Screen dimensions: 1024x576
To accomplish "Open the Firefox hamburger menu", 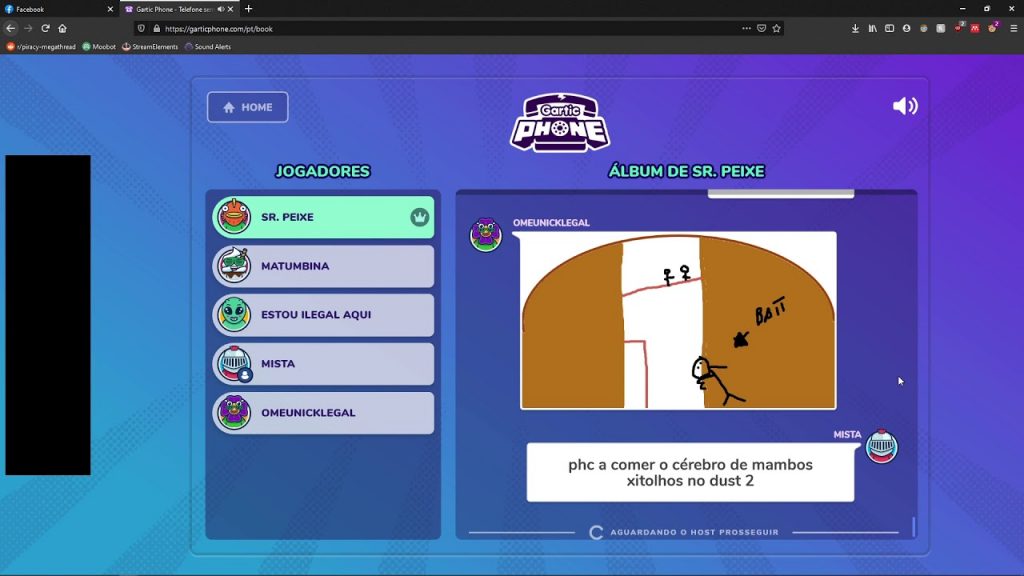I will point(1013,28).
